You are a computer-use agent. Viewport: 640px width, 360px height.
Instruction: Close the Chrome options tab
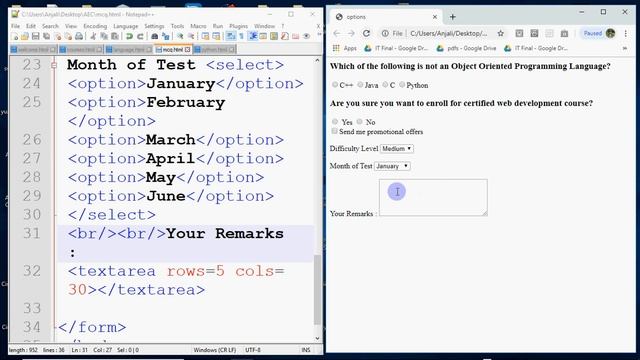pyautogui.click(x=435, y=17)
